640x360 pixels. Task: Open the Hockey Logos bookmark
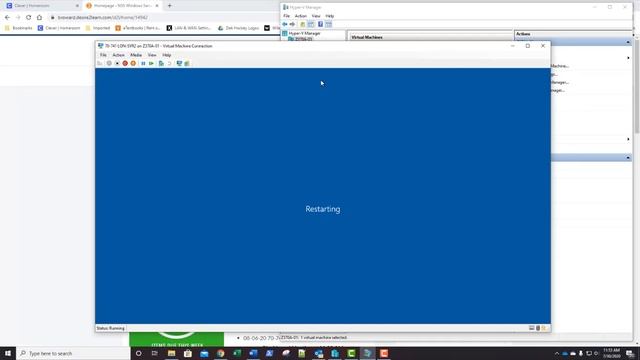[x=239, y=28]
